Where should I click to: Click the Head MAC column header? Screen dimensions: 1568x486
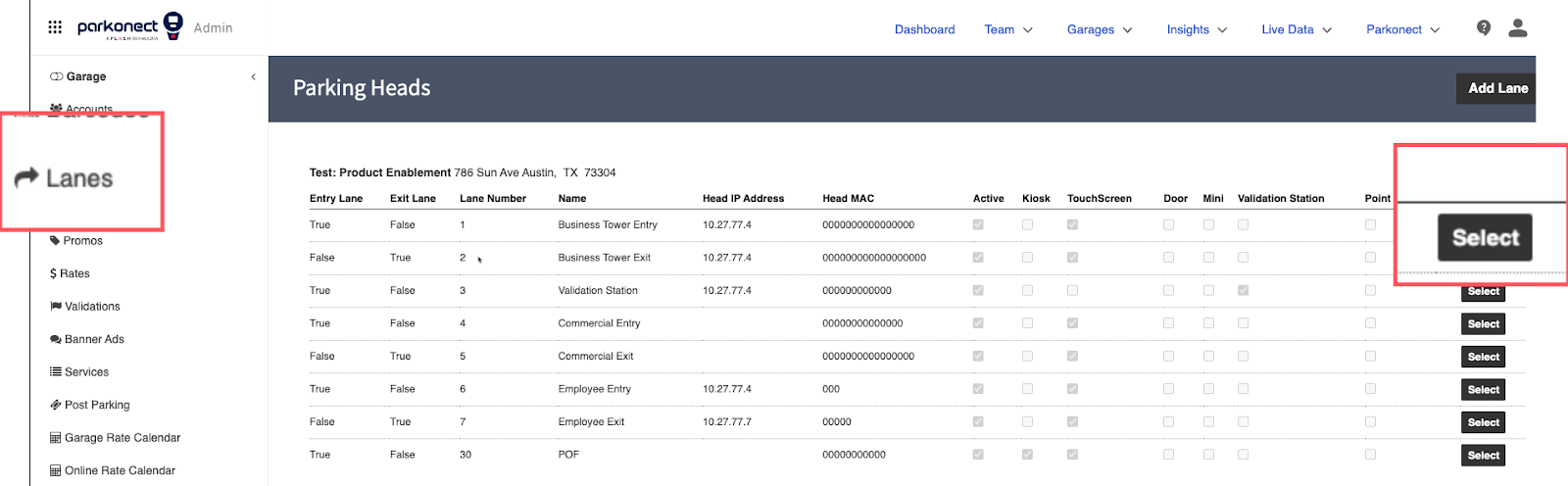848,199
